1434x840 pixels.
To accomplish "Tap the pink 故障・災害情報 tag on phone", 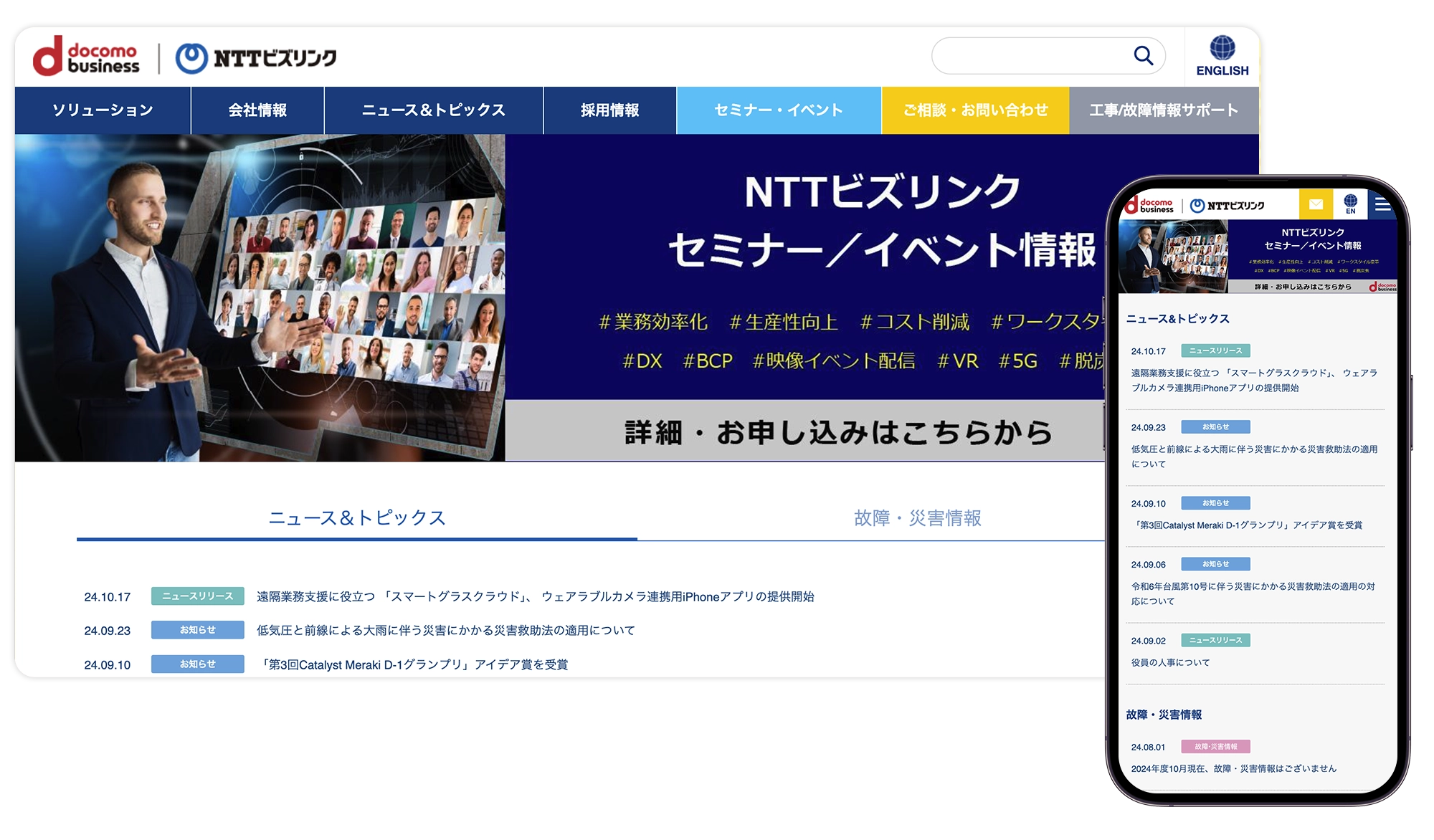I will click(x=1215, y=746).
